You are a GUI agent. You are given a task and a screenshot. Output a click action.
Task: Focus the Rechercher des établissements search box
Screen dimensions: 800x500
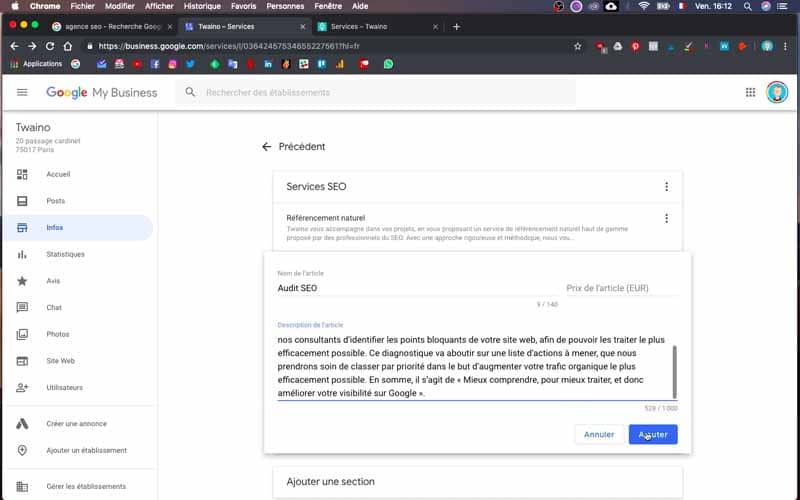(x=375, y=92)
